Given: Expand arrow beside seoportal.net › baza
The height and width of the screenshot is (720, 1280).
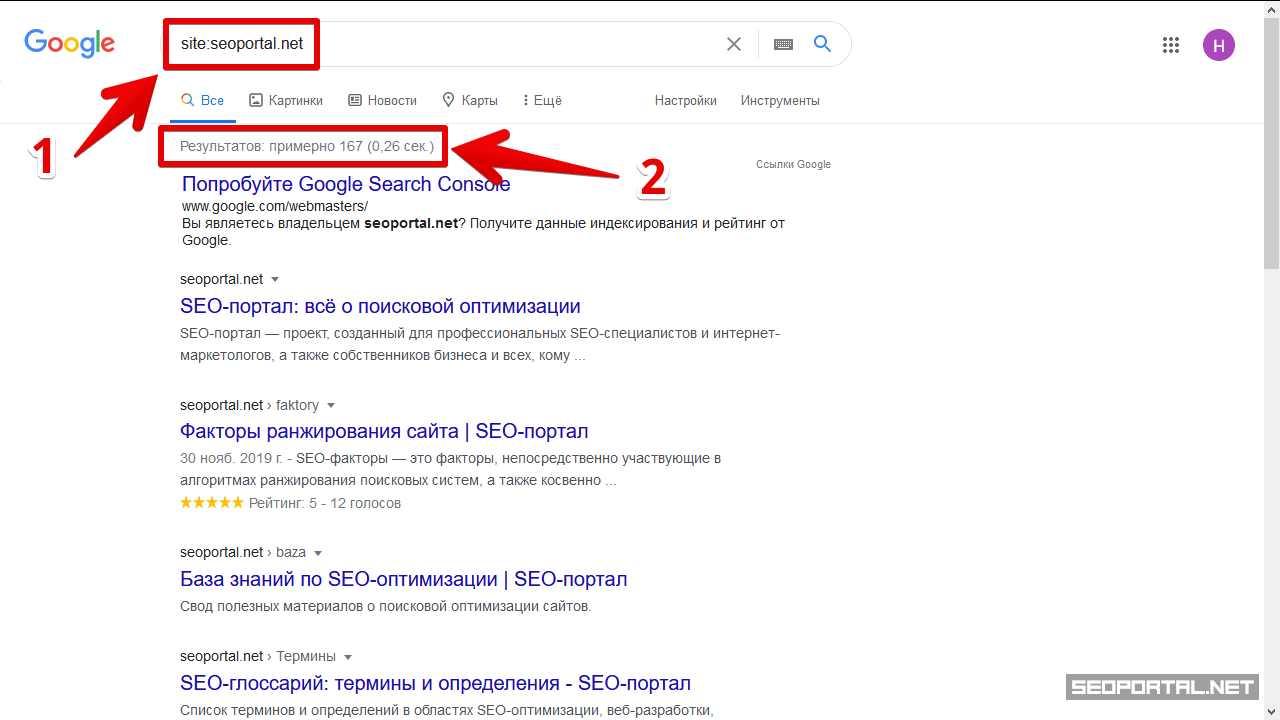Looking at the screenshot, I should [x=318, y=553].
